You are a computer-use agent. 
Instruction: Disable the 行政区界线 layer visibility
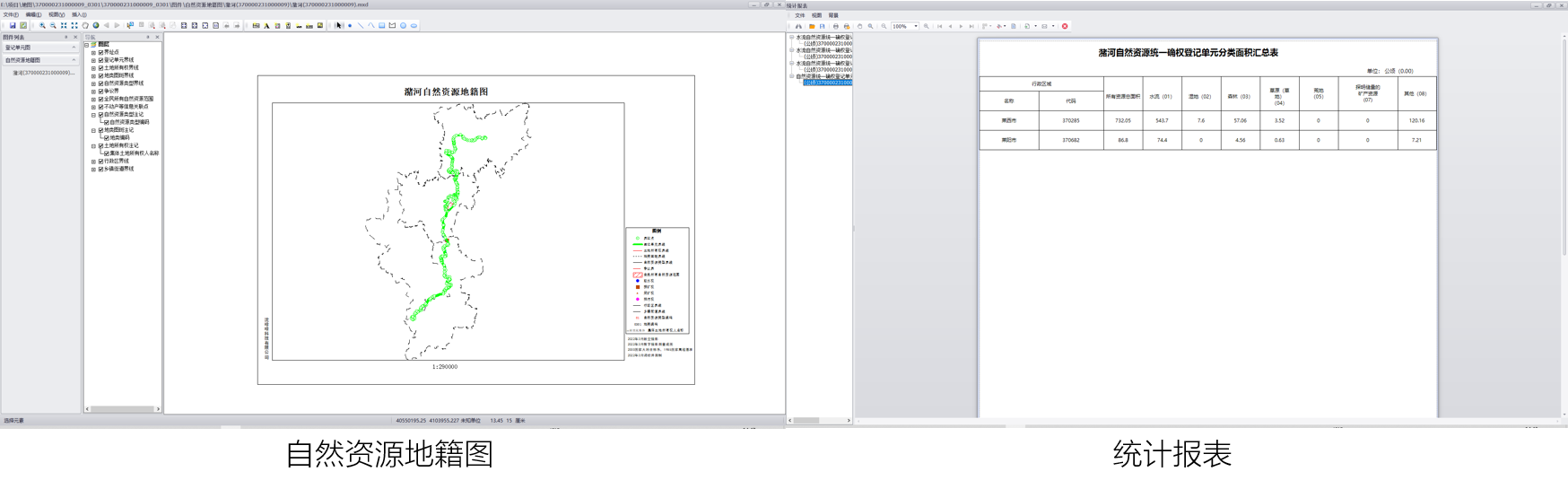click(x=100, y=162)
